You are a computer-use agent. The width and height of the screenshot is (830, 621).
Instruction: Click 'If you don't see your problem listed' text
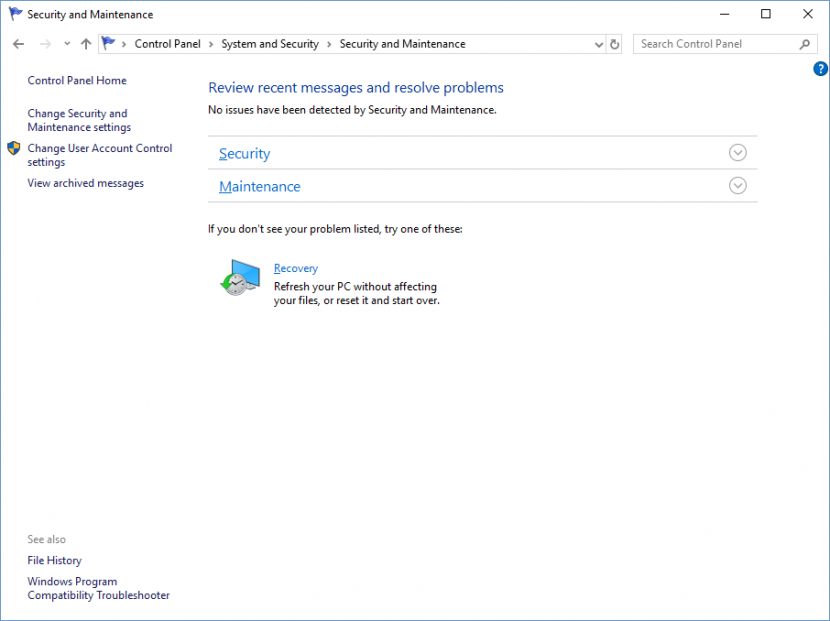[335, 229]
